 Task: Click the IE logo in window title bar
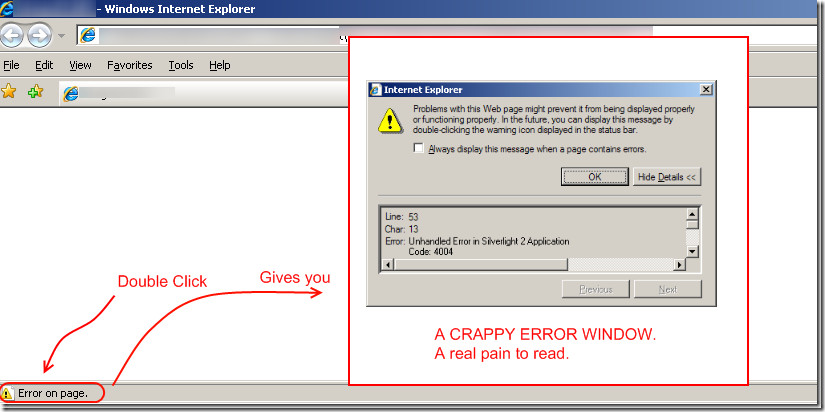[7, 8]
